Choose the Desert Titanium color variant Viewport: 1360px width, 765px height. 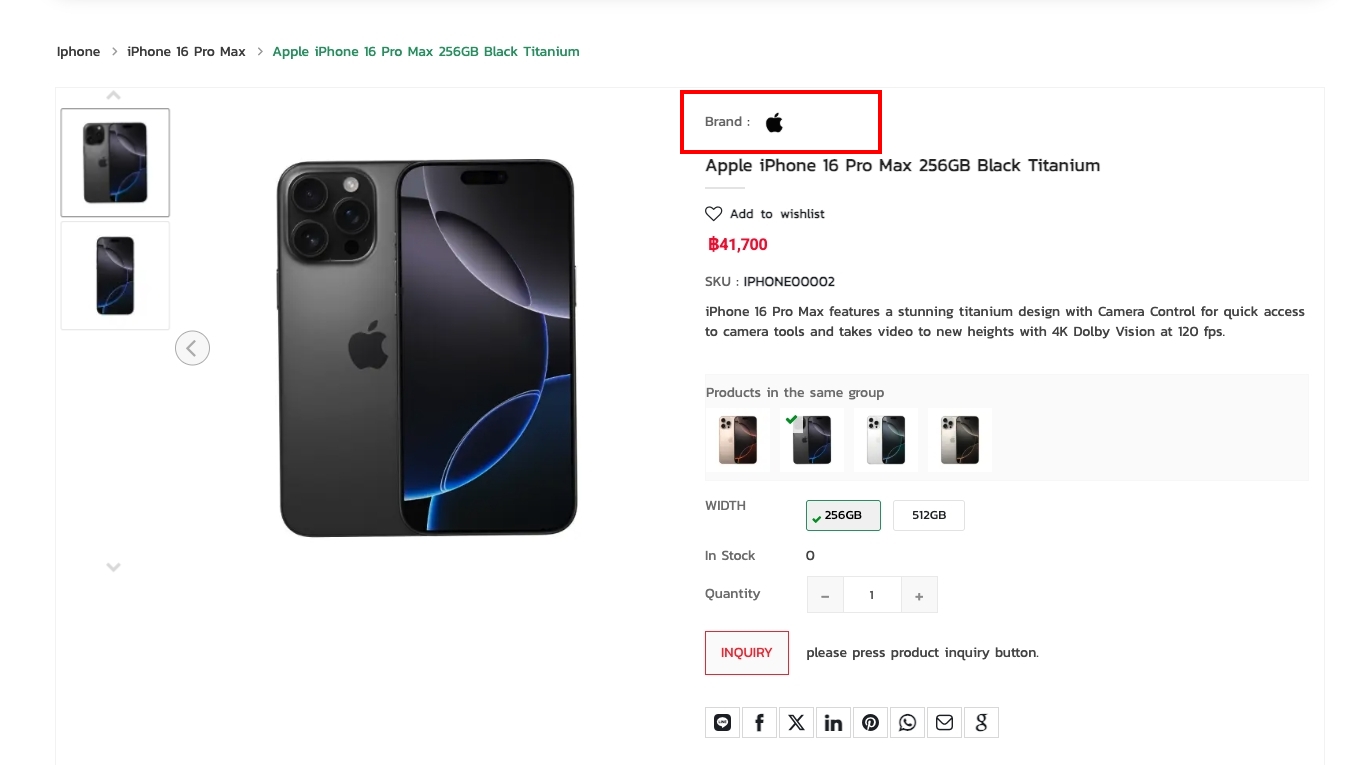click(x=738, y=440)
